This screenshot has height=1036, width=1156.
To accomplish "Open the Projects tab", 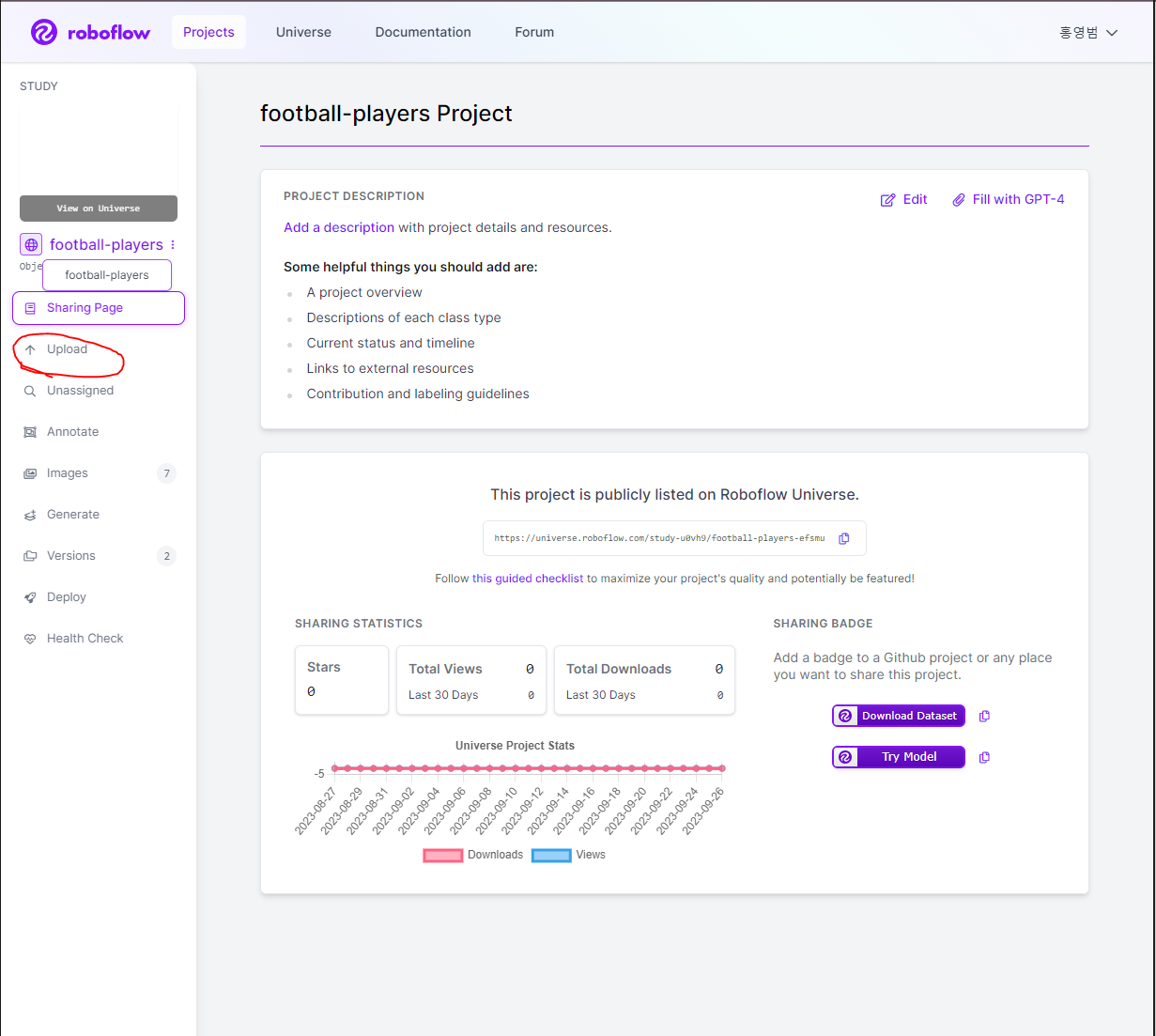I will tap(208, 32).
